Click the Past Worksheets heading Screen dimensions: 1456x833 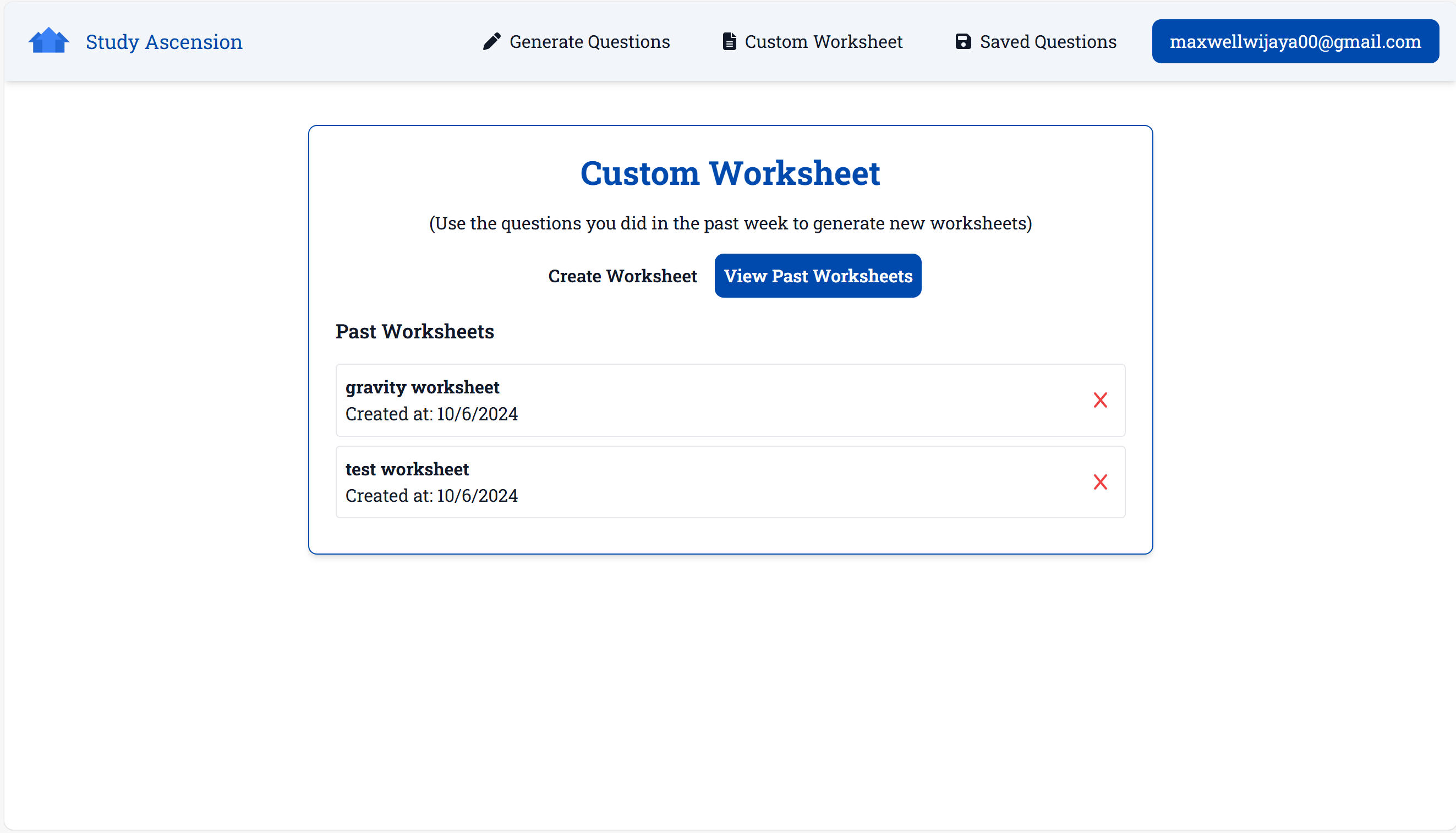click(415, 331)
